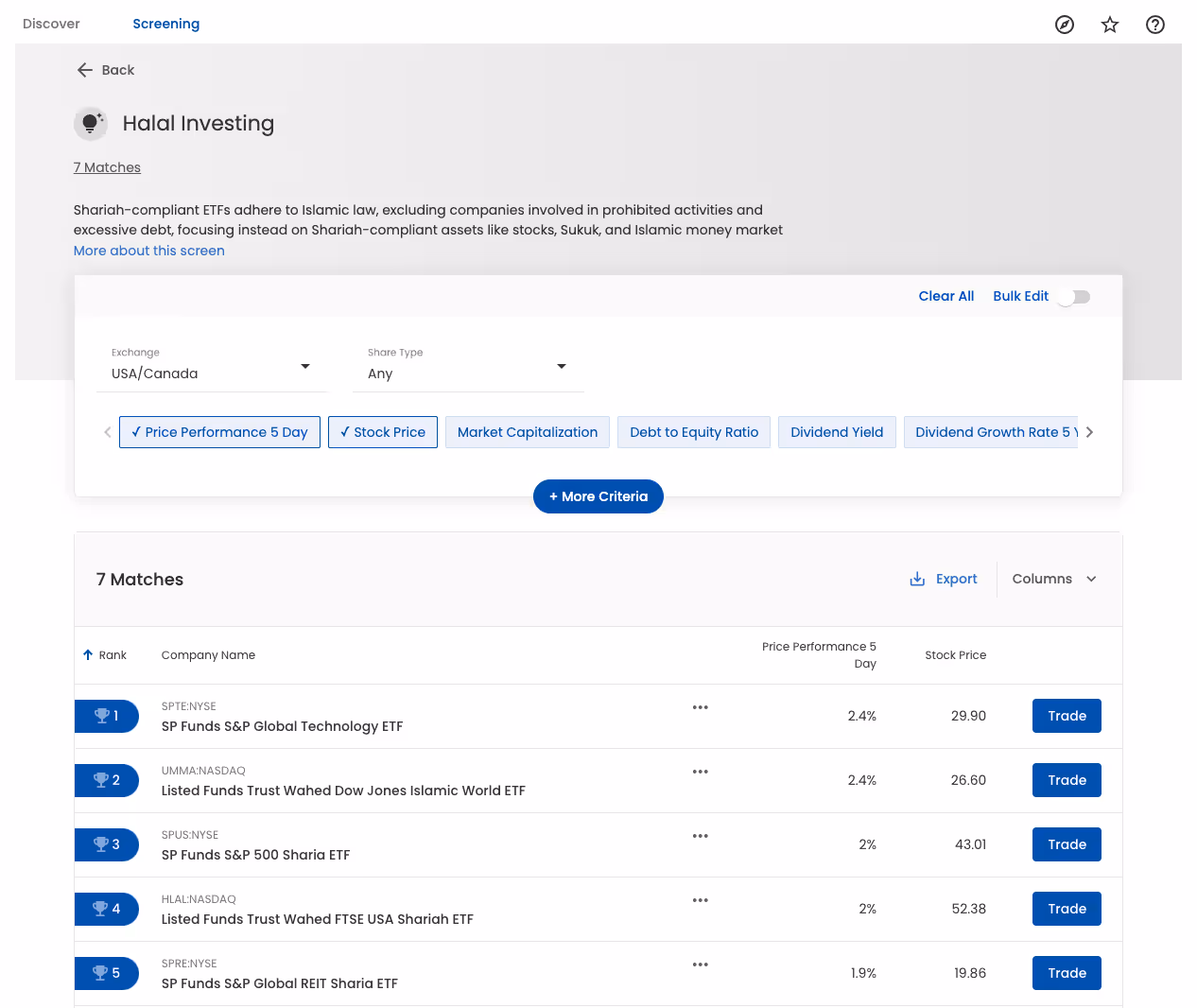Sort by Stock Price column header
The width and height of the screenshot is (1197, 1008).
[955, 654]
